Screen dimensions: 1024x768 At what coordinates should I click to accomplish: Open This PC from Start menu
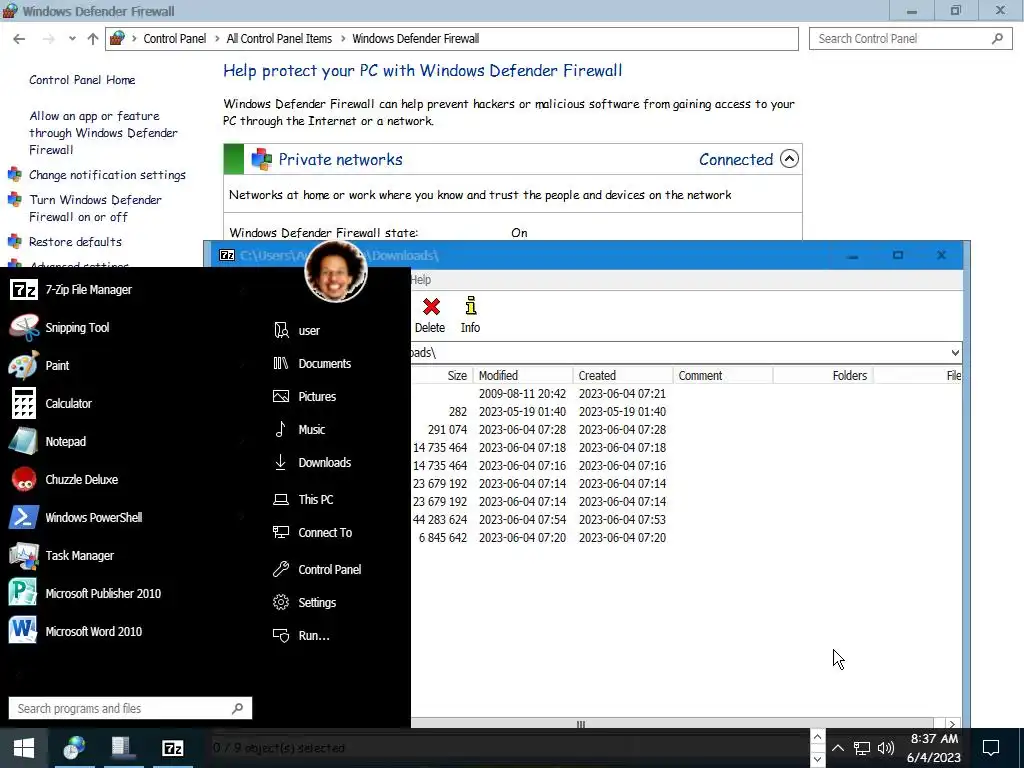(x=303, y=500)
